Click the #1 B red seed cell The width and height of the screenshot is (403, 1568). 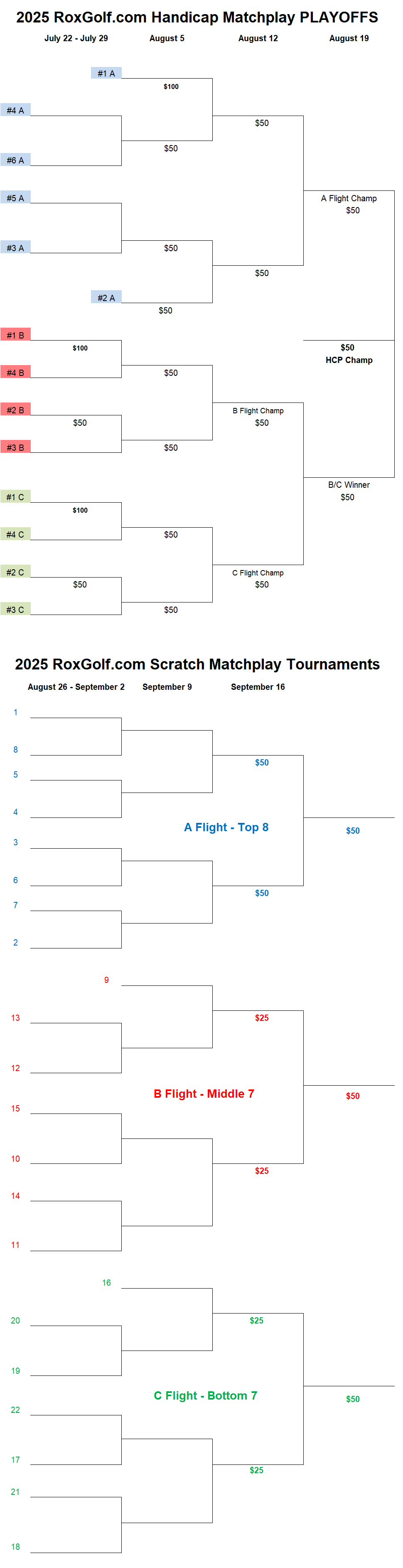pyautogui.click(x=15, y=335)
